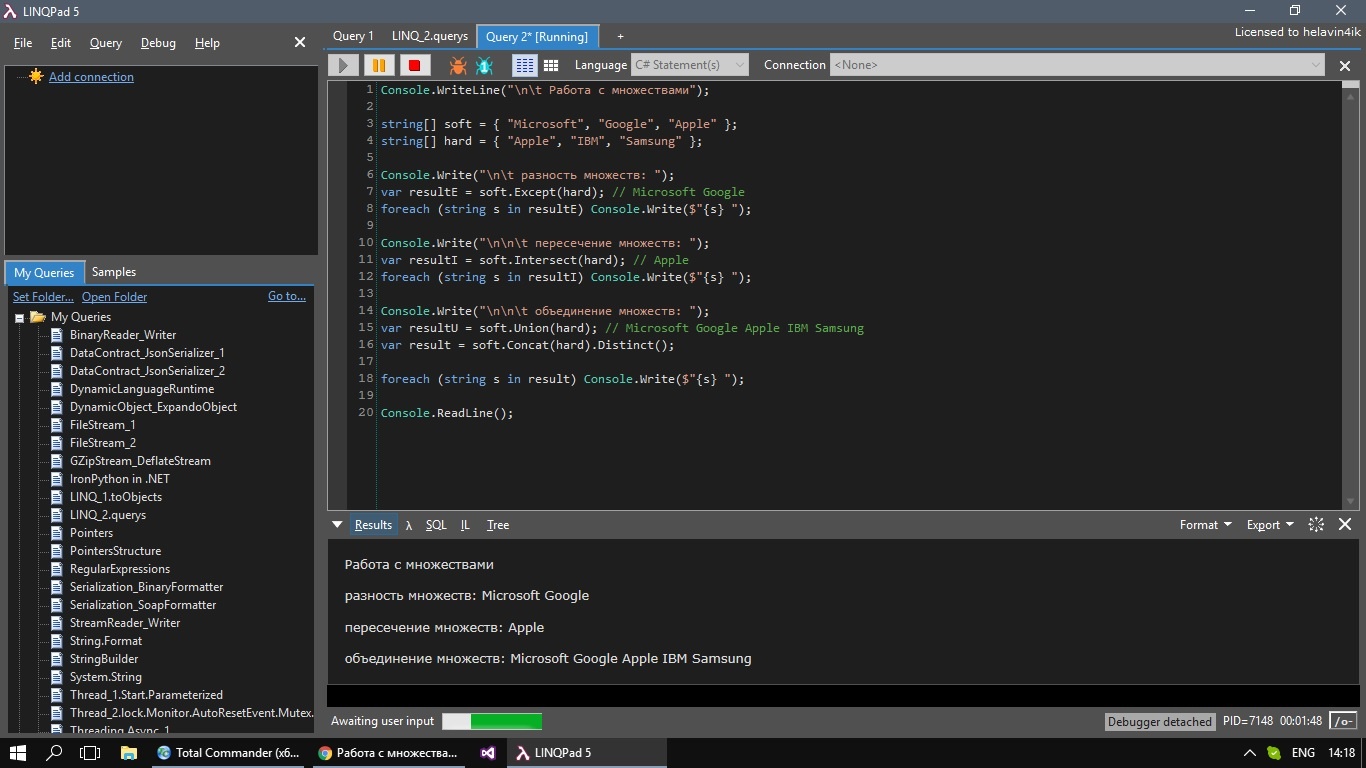This screenshot has width=1366, height=768.
Task: Click the orange bug debug icon
Action: pos(458,65)
